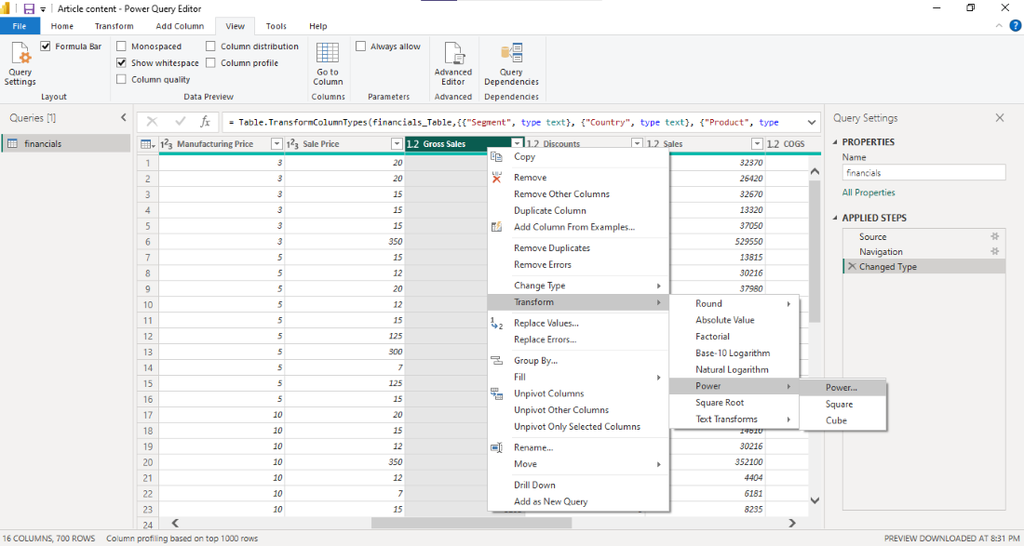The image size is (1024, 546).
Task: Click the gear icon beside Source step
Action: tap(994, 237)
